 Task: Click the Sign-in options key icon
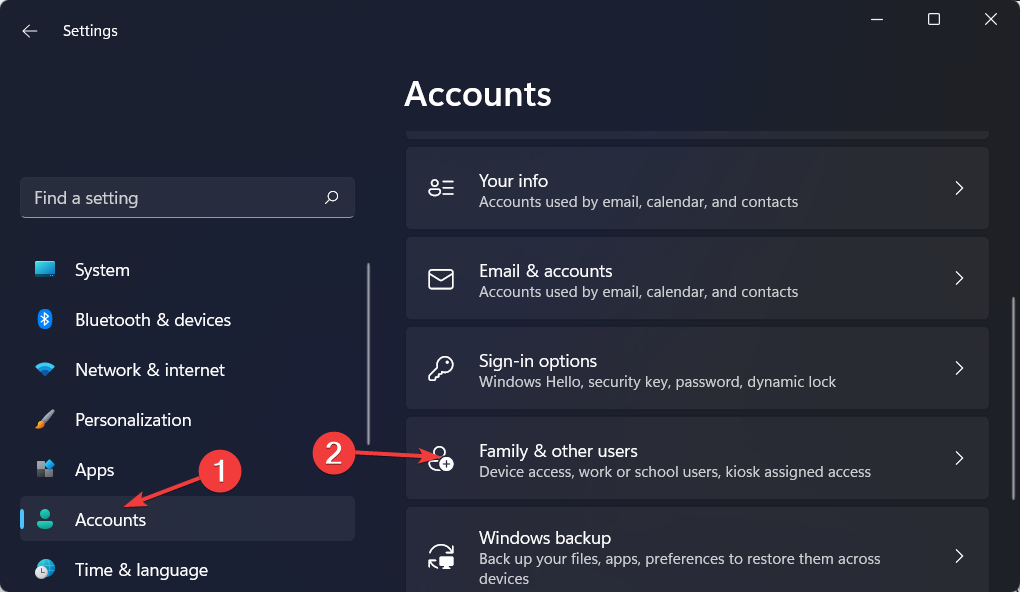pyautogui.click(x=440, y=368)
